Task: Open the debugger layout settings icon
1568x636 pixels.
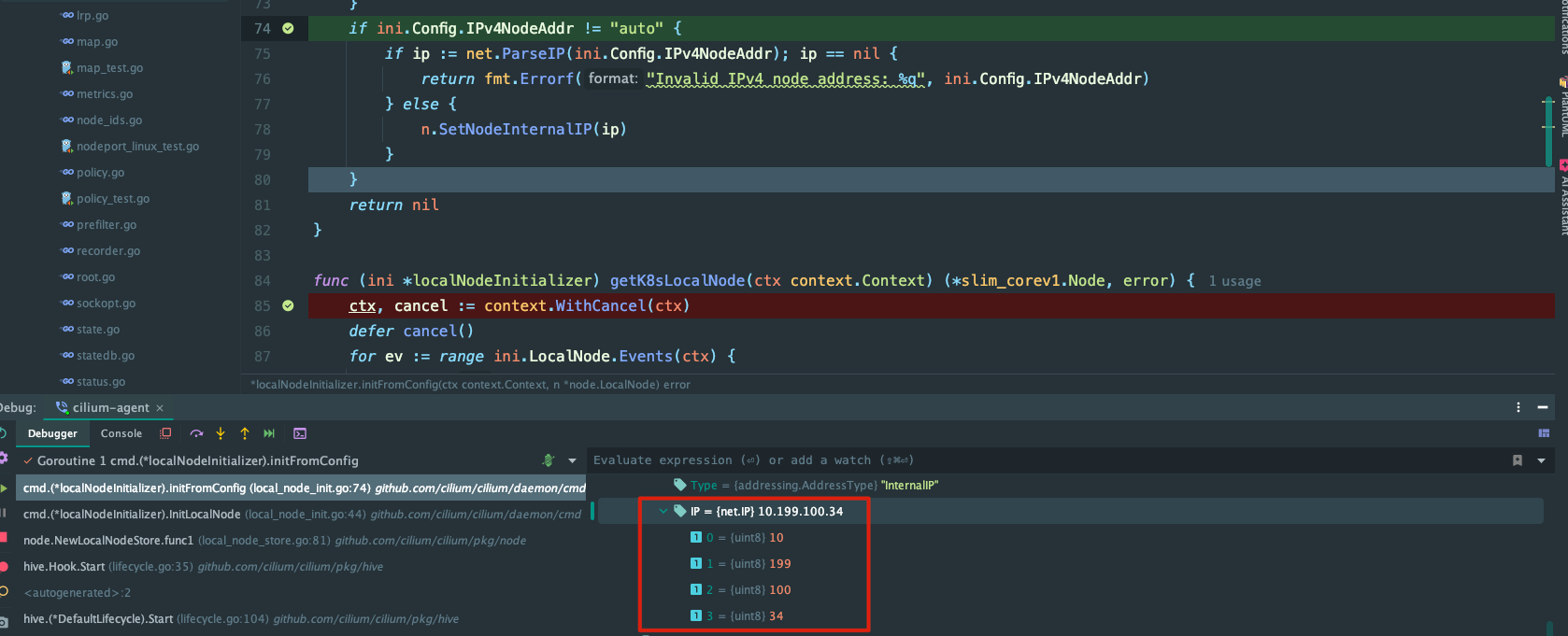Action: (x=1544, y=433)
